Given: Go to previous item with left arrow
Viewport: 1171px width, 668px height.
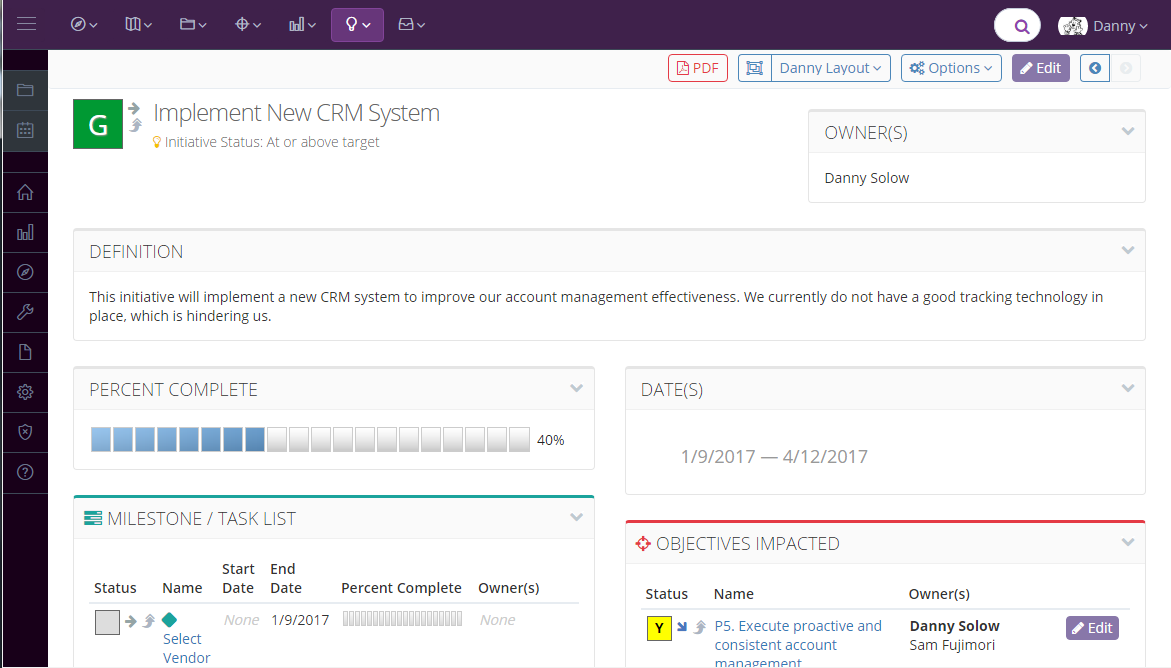Looking at the screenshot, I should (1095, 68).
